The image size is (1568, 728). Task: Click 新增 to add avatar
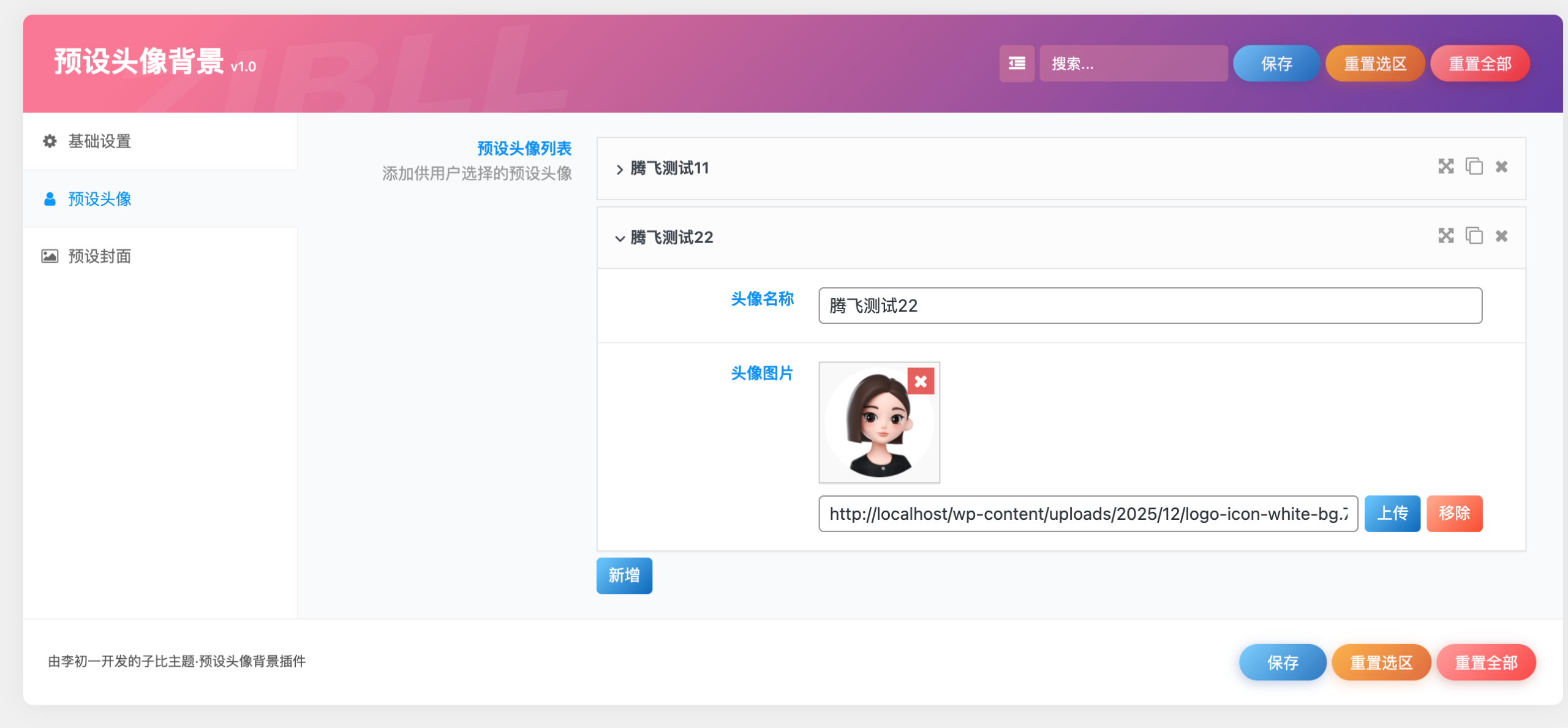point(624,575)
